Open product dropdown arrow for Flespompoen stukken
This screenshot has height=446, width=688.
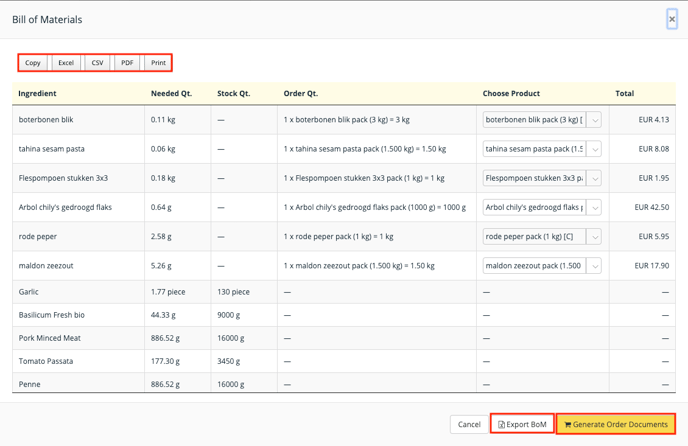coord(594,178)
